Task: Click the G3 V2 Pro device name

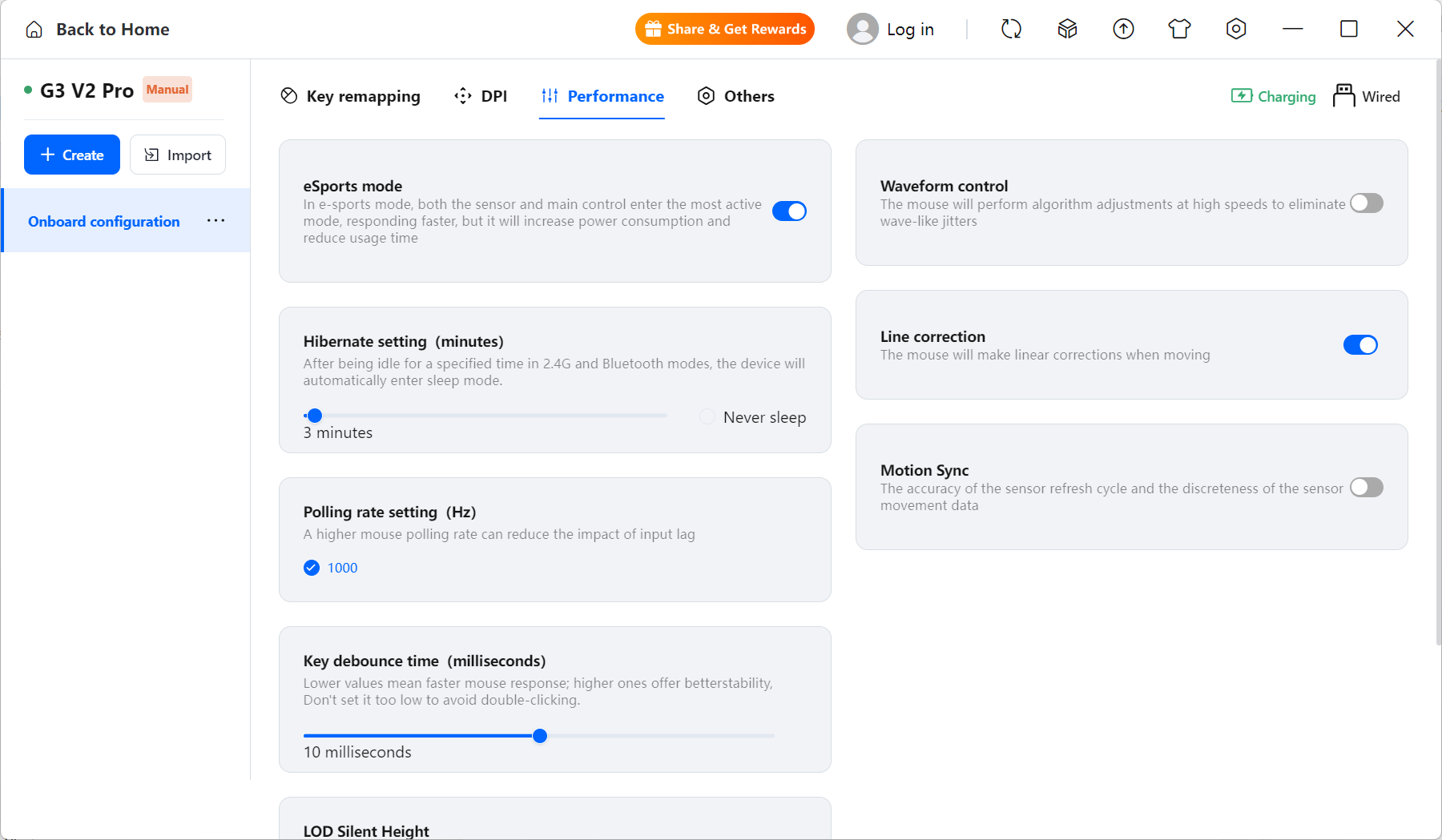Action: point(87,90)
